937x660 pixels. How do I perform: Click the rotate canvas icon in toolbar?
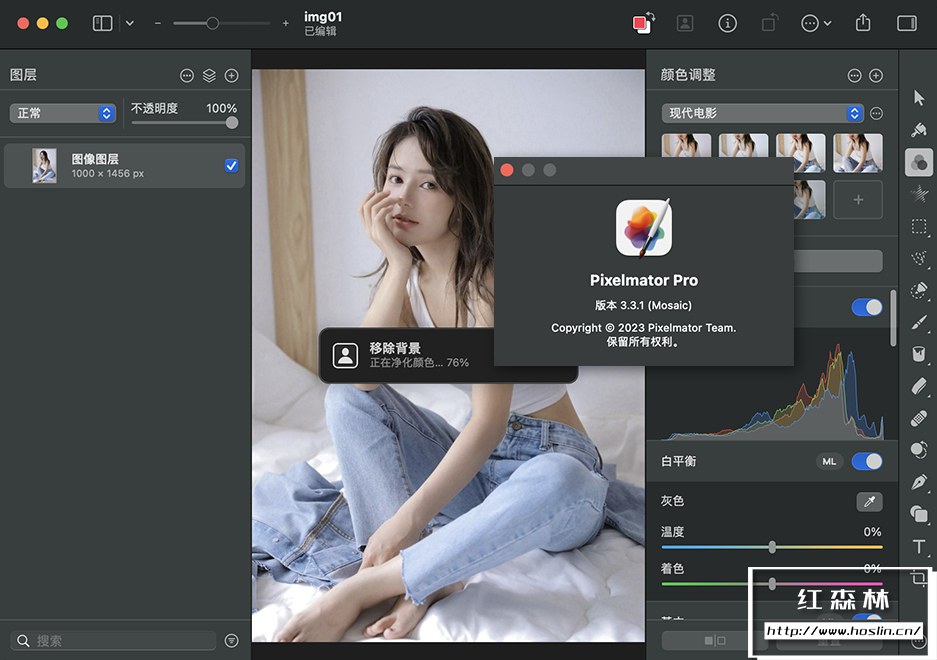pyautogui.click(x=770, y=23)
